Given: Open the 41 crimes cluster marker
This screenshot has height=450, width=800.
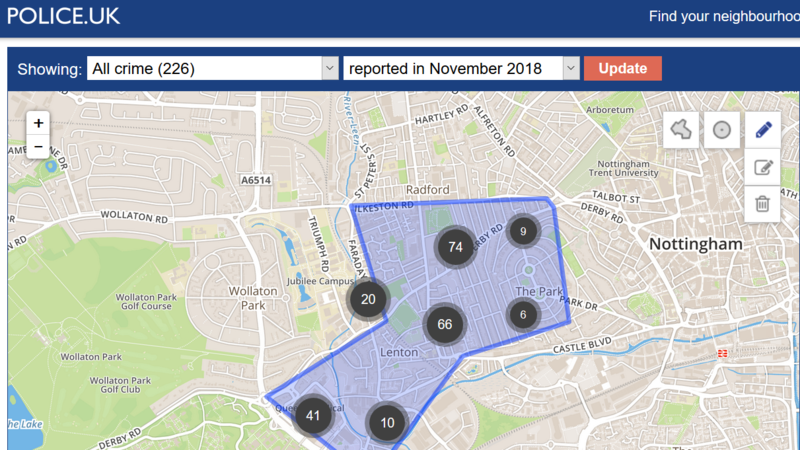Looking at the screenshot, I should (313, 416).
